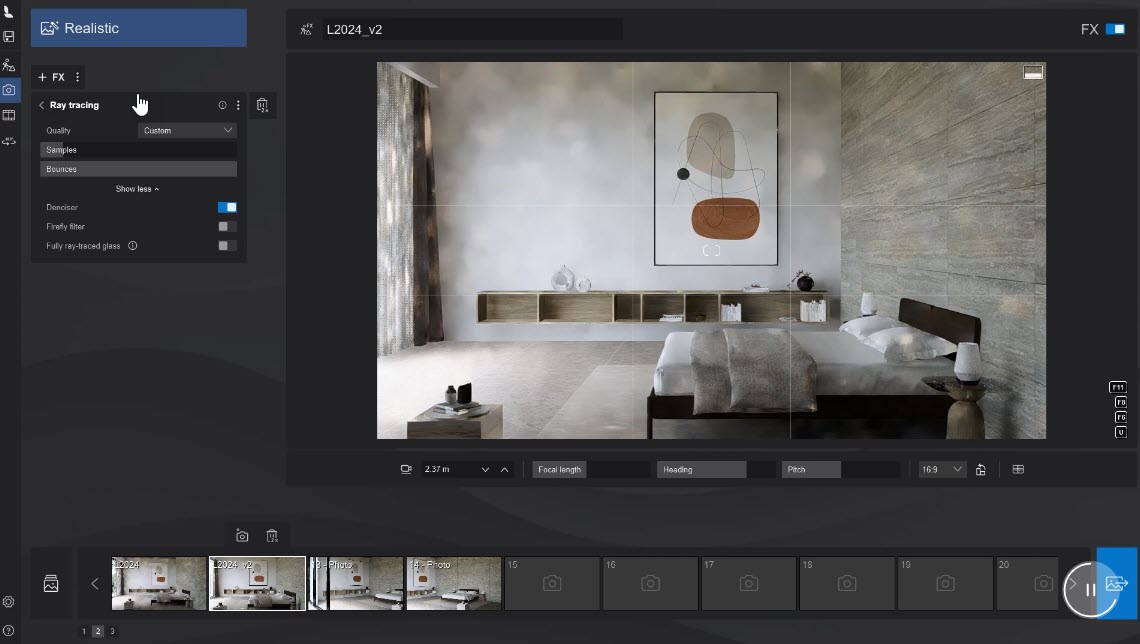Click the take photo camera icon above thumbnails

[242, 536]
